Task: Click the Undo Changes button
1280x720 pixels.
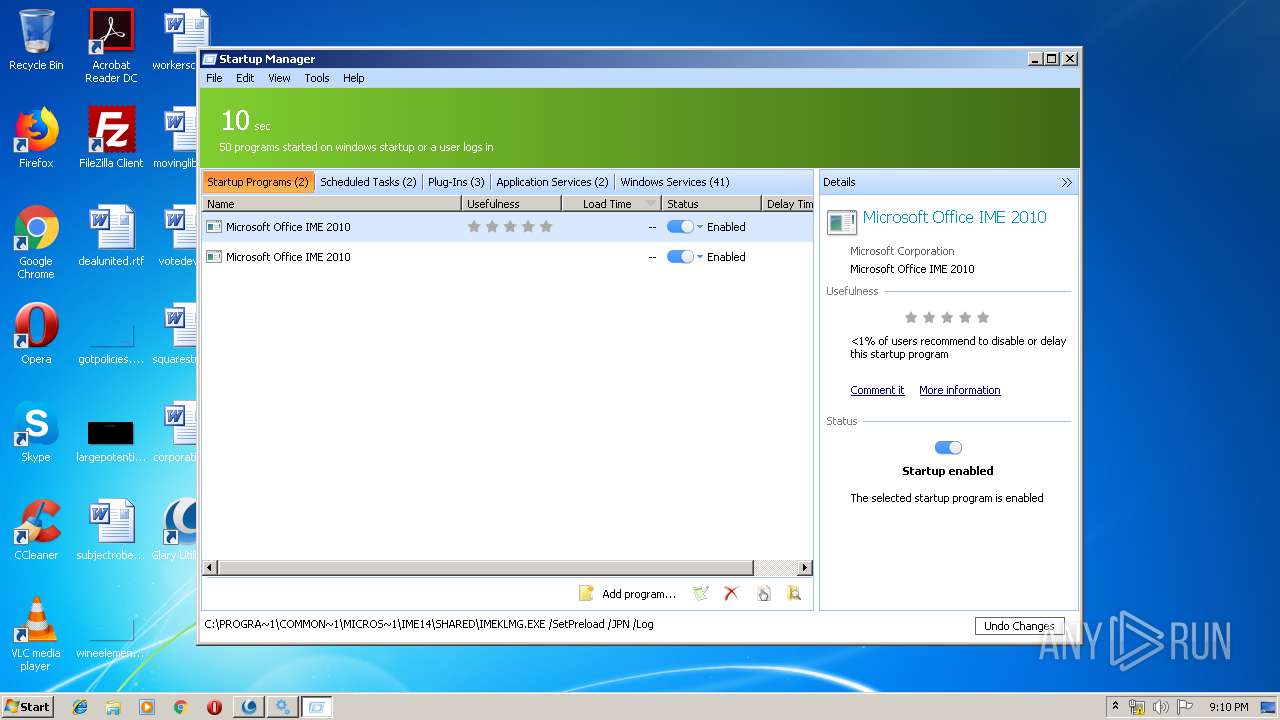Action: (x=1019, y=626)
